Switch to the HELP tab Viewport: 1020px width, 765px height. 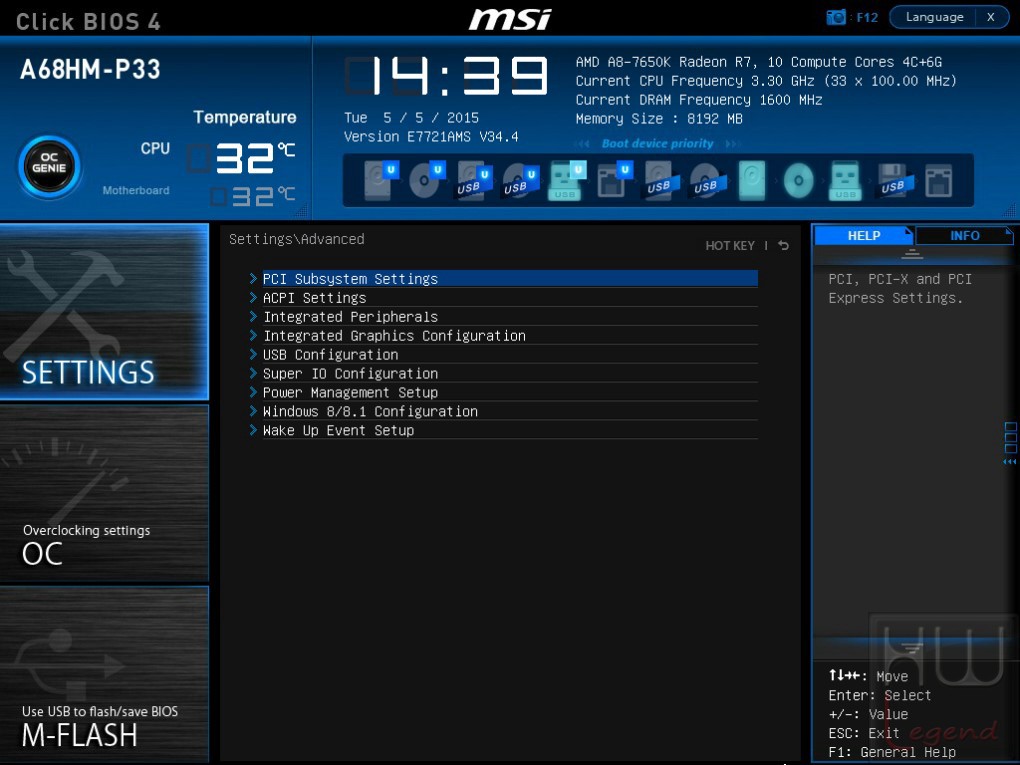(864, 235)
